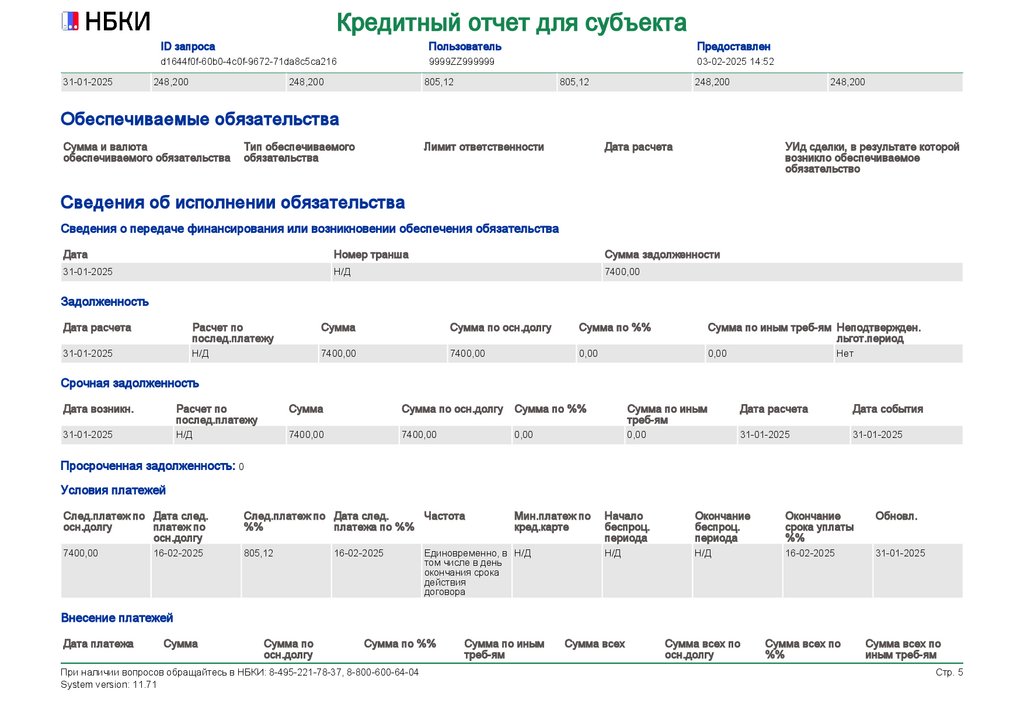Viewport: 1024px width, 724px height.
Task: Click the 'Номер транша' column header
Action: pyautogui.click(x=371, y=255)
